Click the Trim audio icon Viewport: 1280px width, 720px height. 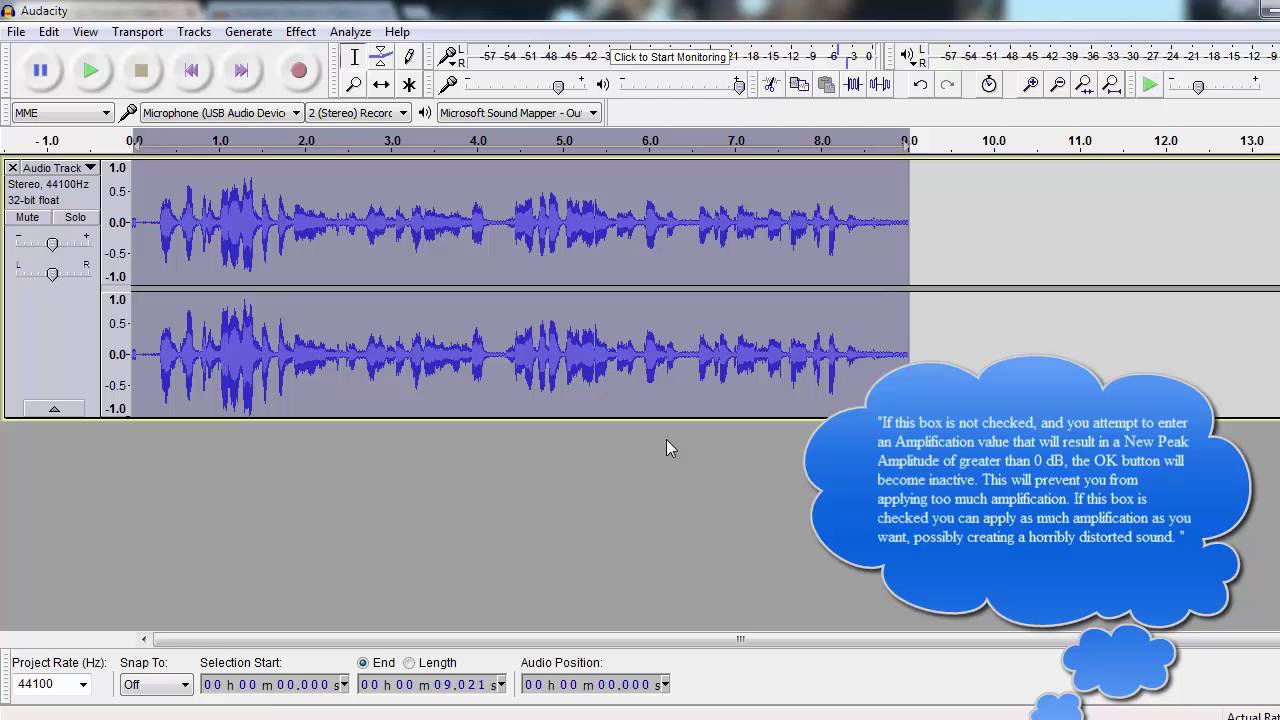coord(853,85)
